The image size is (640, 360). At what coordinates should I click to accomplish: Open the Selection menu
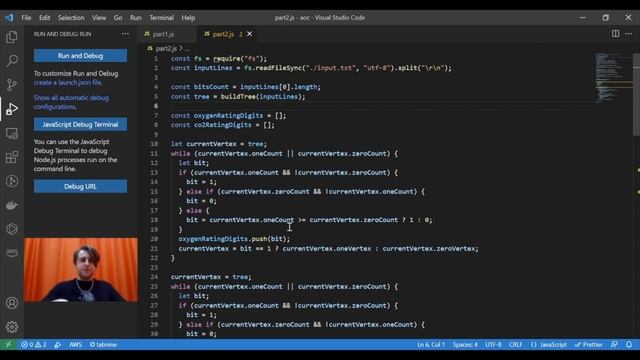[71, 18]
